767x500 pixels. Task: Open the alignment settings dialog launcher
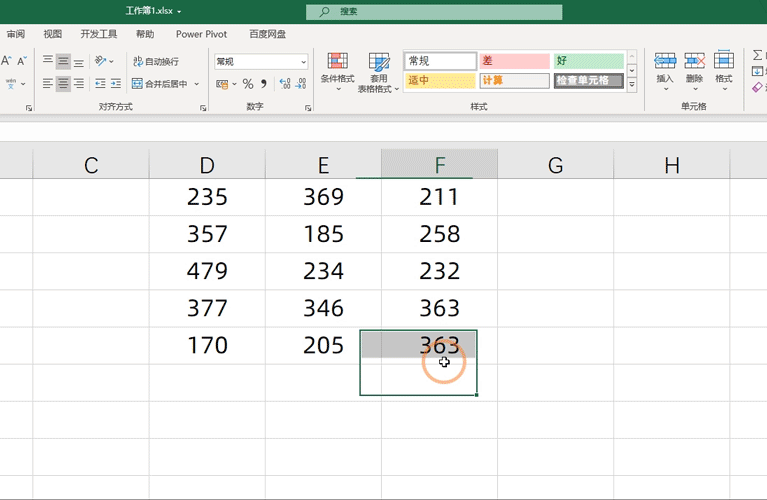pos(203,108)
